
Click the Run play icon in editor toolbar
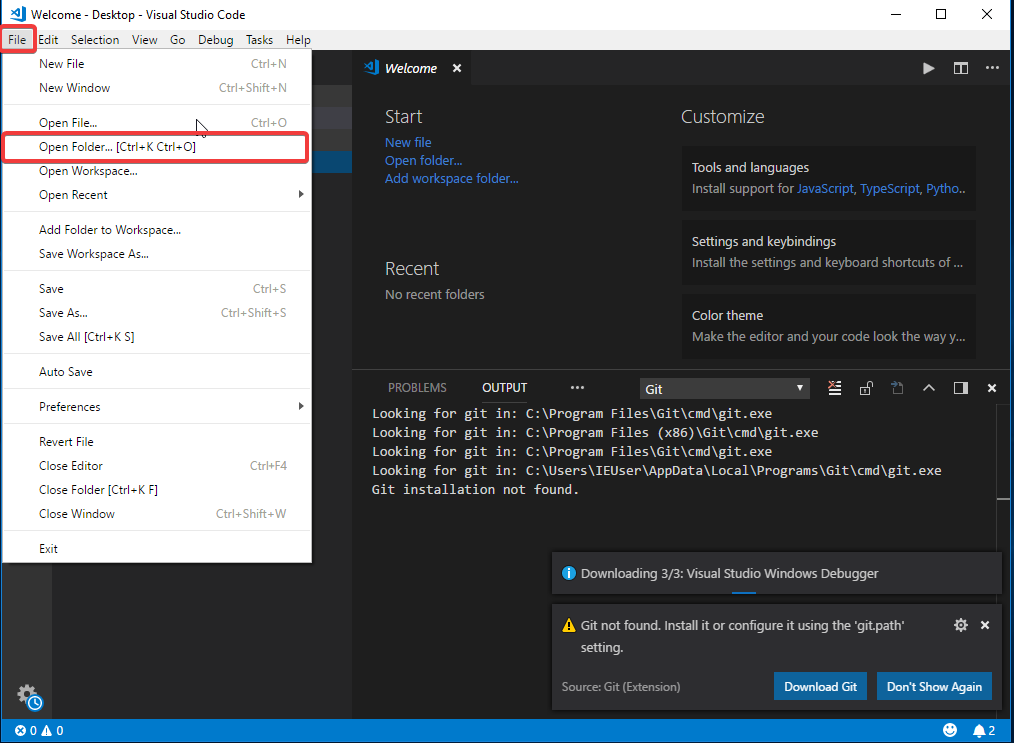point(929,68)
